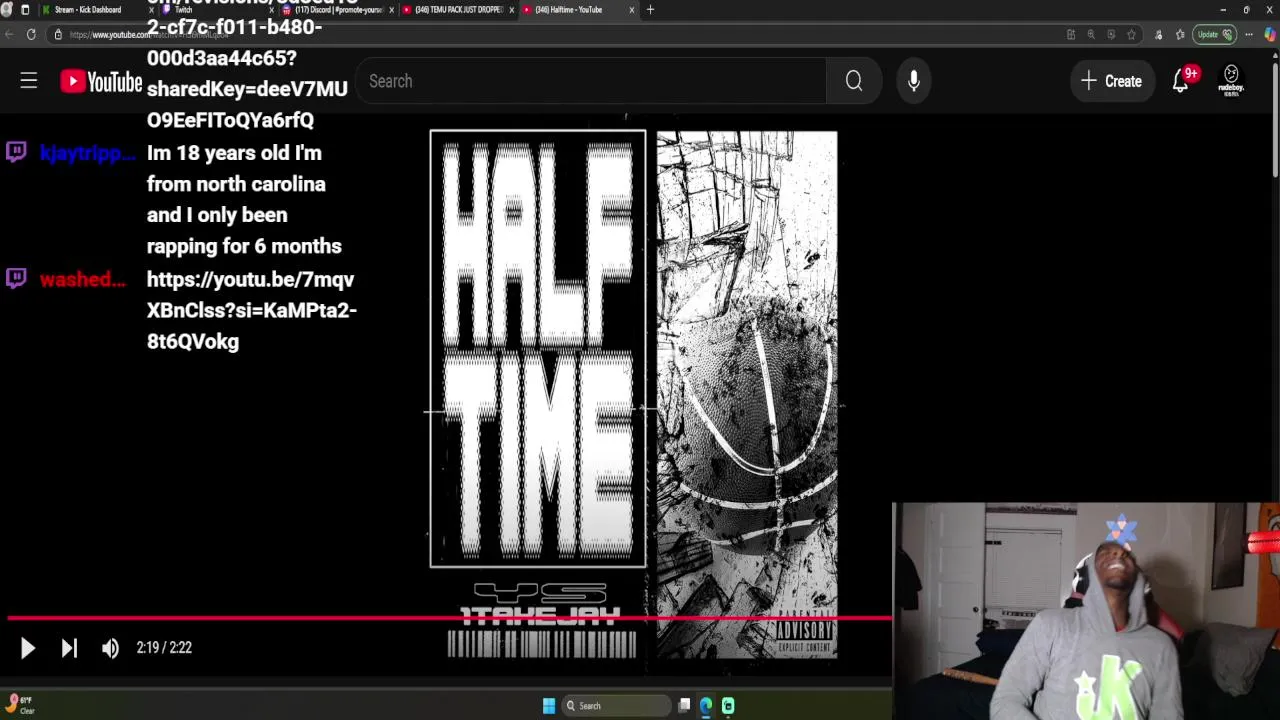Click the 2:19 / 2:22 time display
1280x720 pixels.
coord(164,648)
